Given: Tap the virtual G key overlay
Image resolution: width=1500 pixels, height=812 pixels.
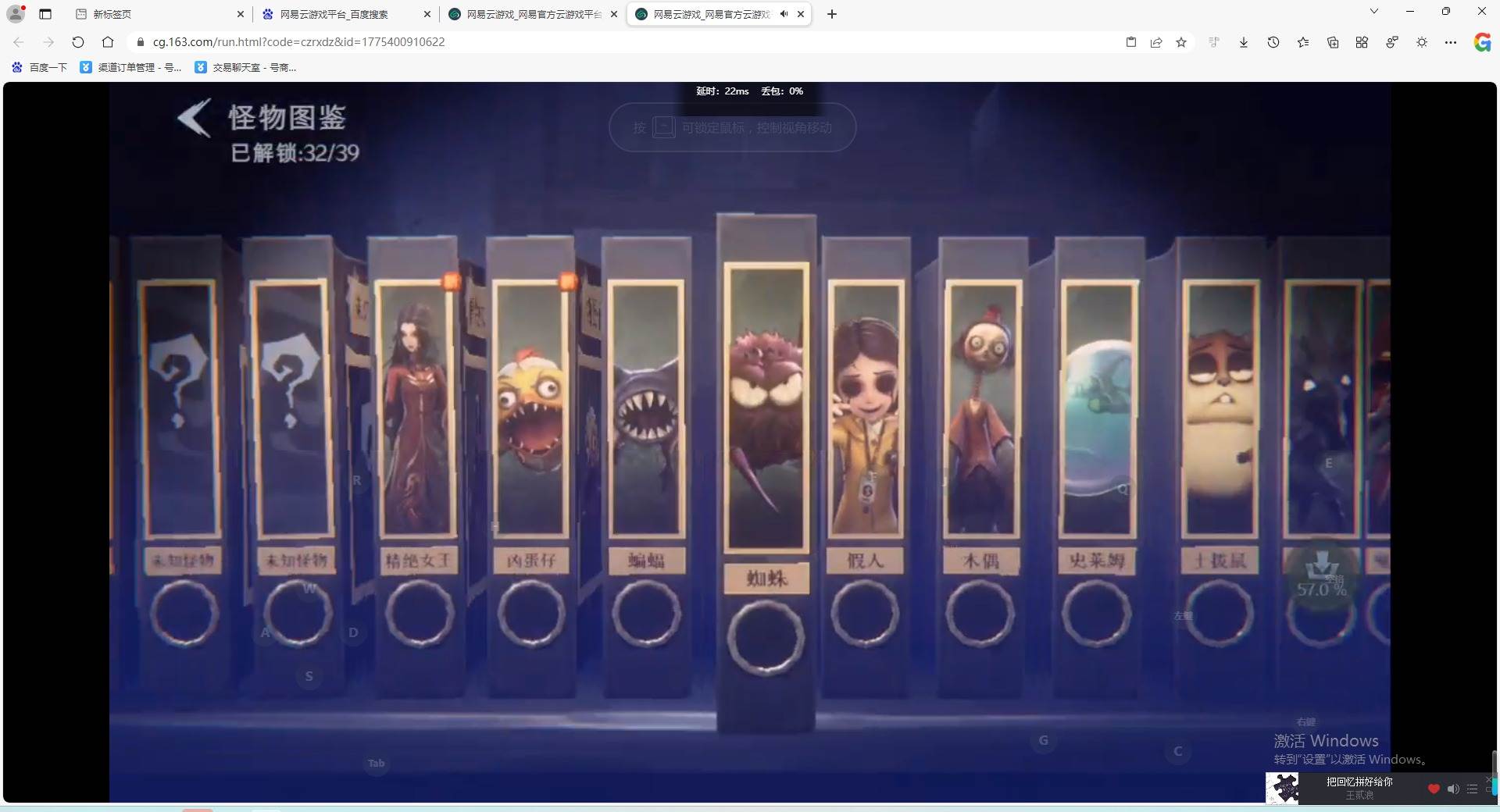Looking at the screenshot, I should [x=1044, y=740].
